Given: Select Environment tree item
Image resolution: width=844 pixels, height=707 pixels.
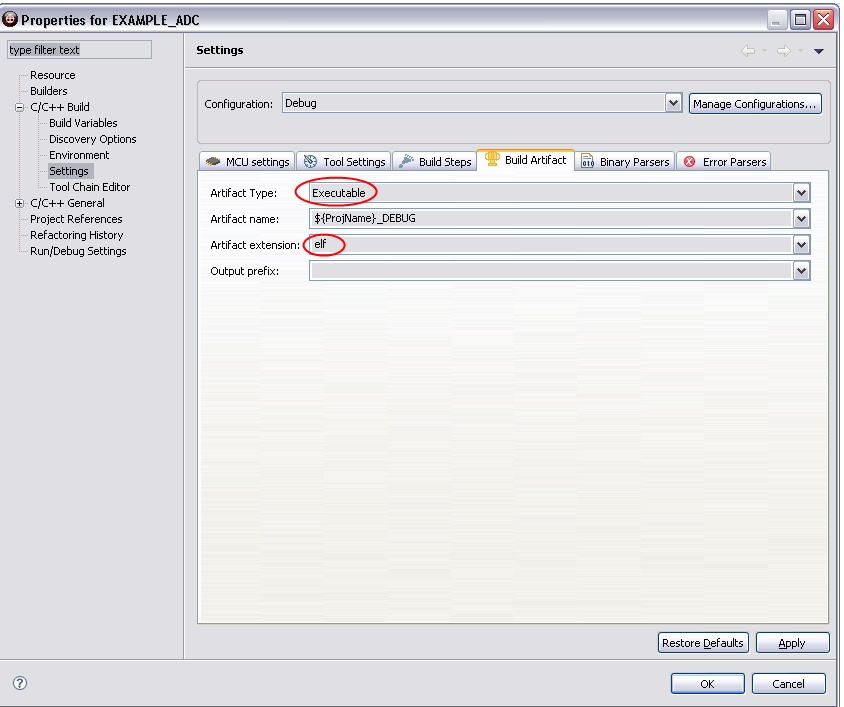Looking at the screenshot, I should coord(79,155).
